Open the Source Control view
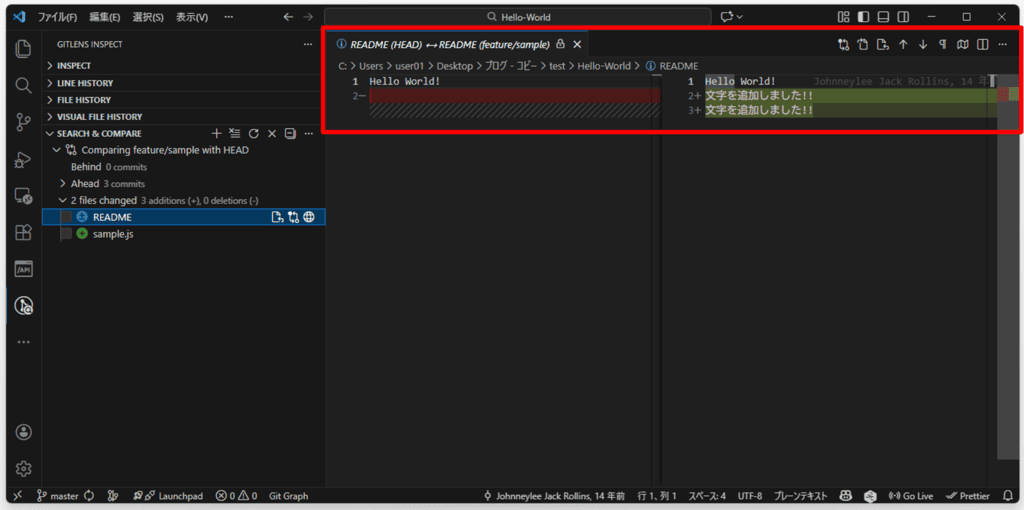 click(x=24, y=122)
